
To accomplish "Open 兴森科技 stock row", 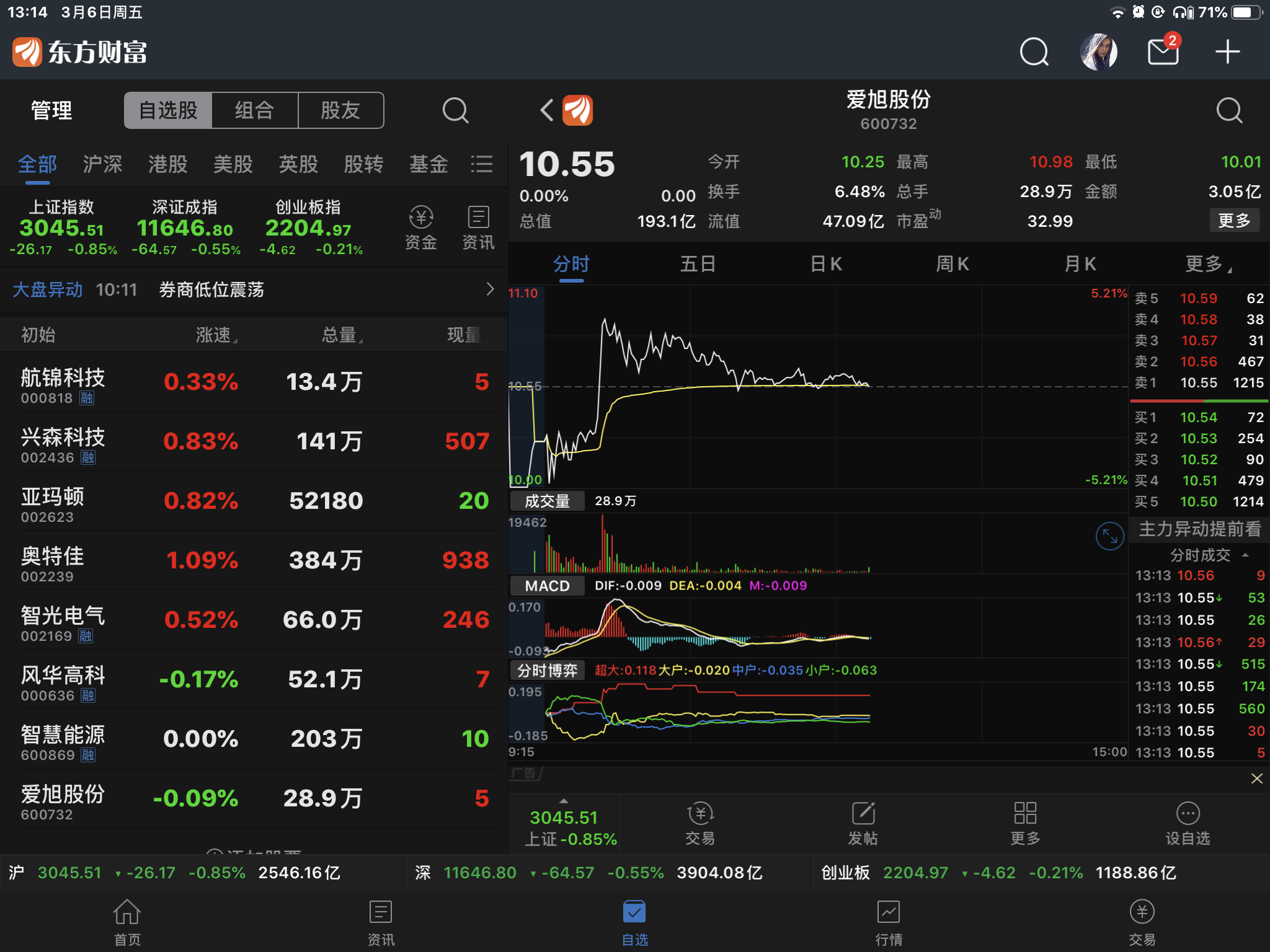I will 254,442.
